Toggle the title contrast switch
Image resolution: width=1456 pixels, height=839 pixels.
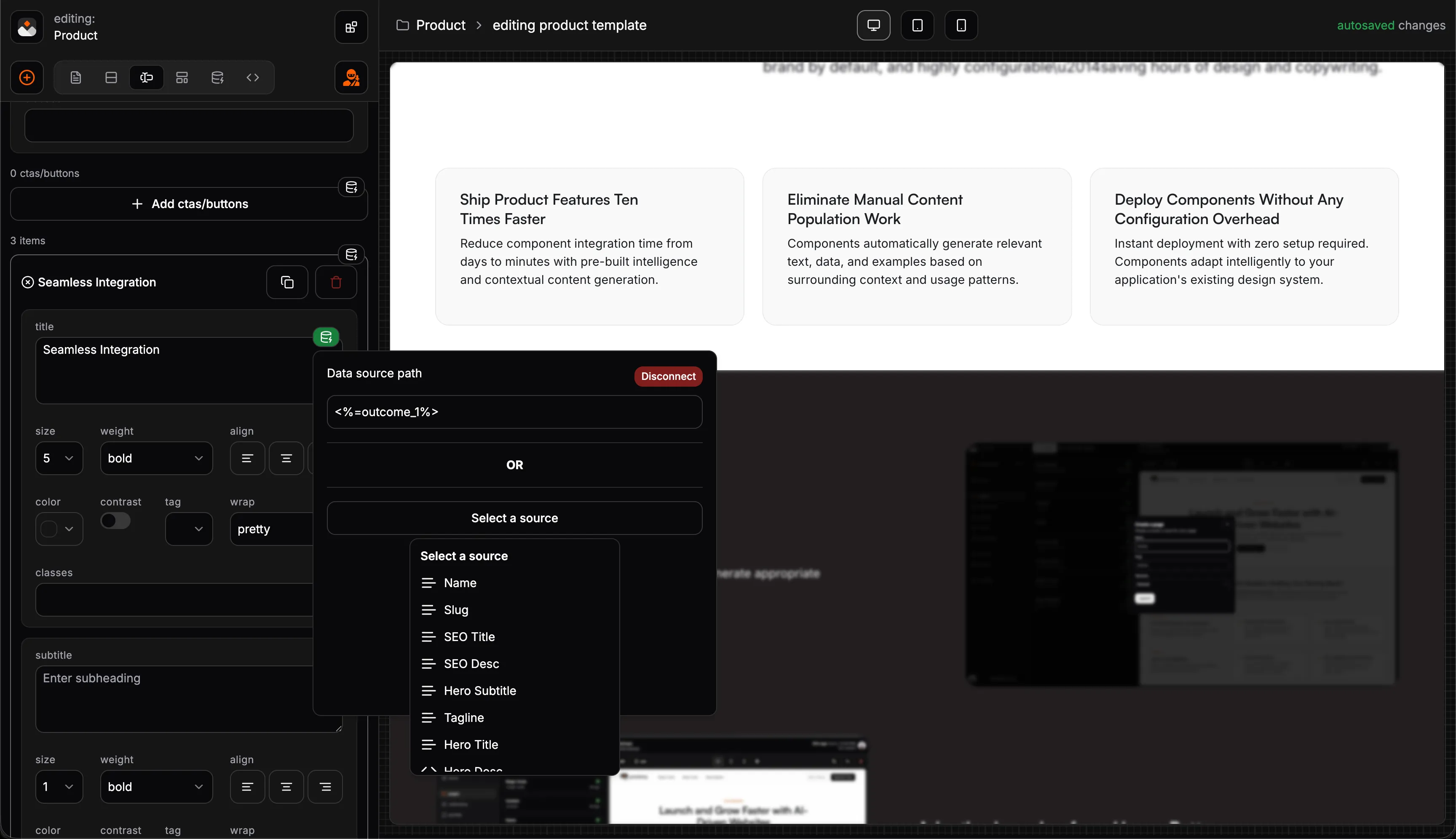115,521
